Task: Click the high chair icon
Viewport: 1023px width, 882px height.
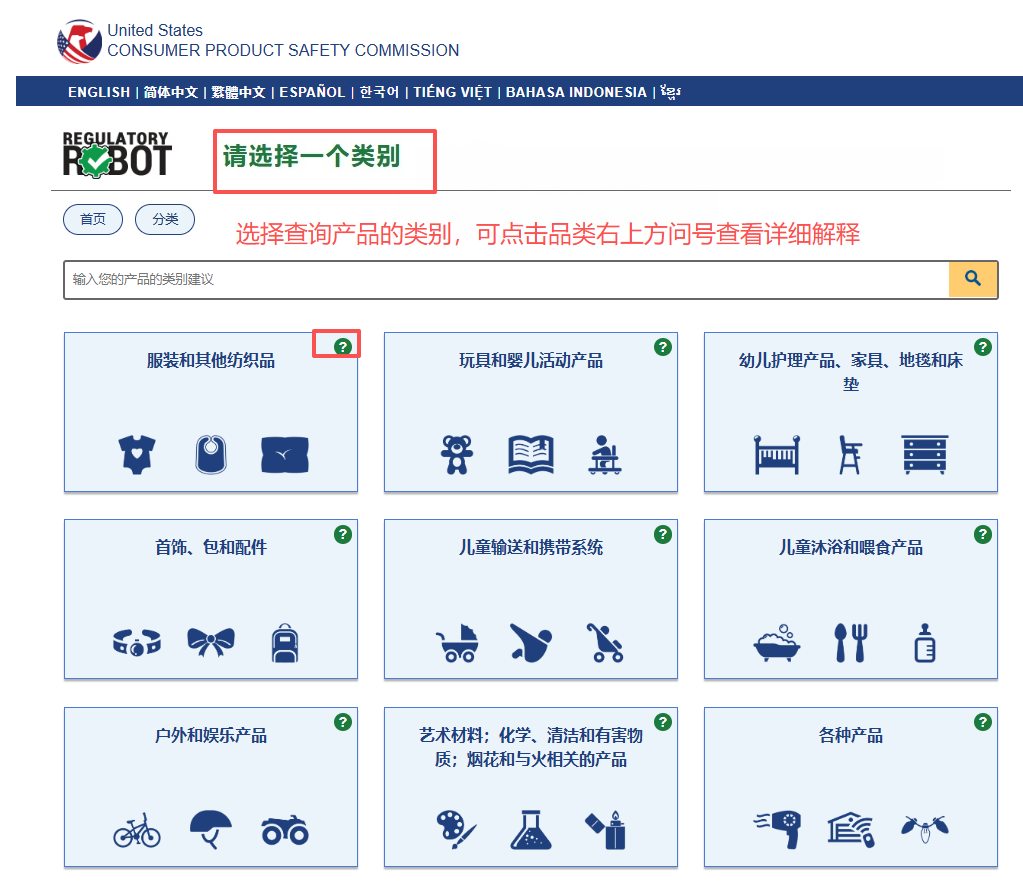Action: 850,454
